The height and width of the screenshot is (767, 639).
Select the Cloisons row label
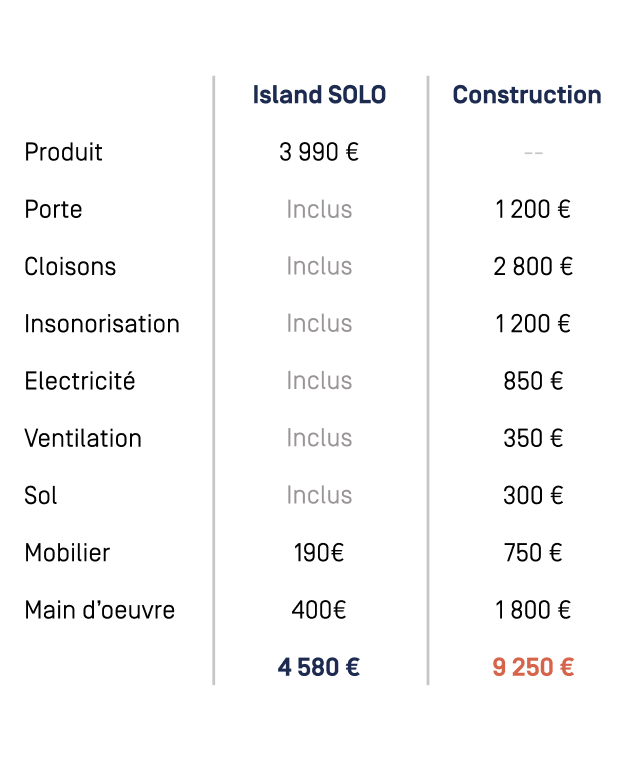(70, 267)
